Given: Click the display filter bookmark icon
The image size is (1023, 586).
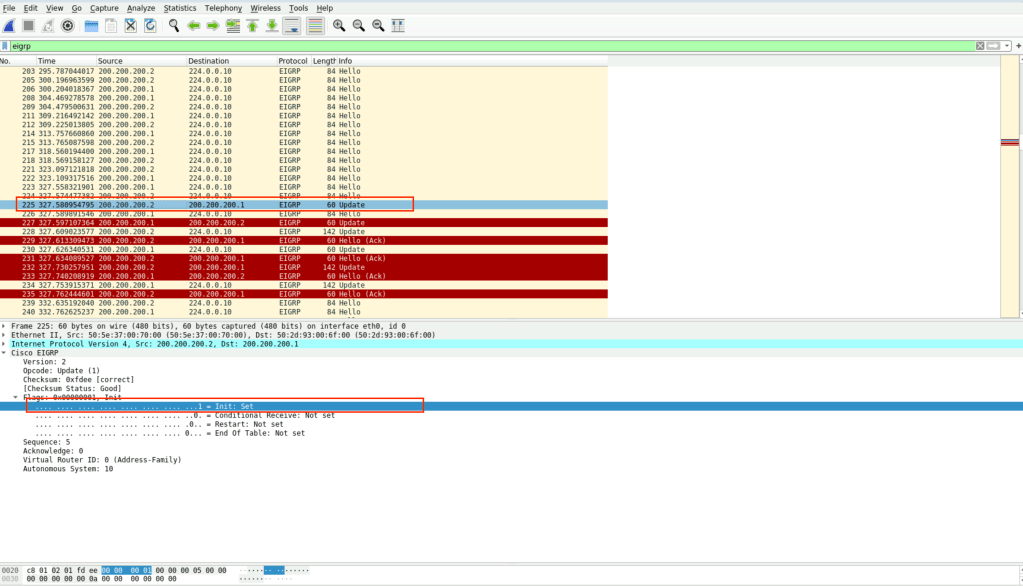Looking at the screenshot, I should pos(6,46).
